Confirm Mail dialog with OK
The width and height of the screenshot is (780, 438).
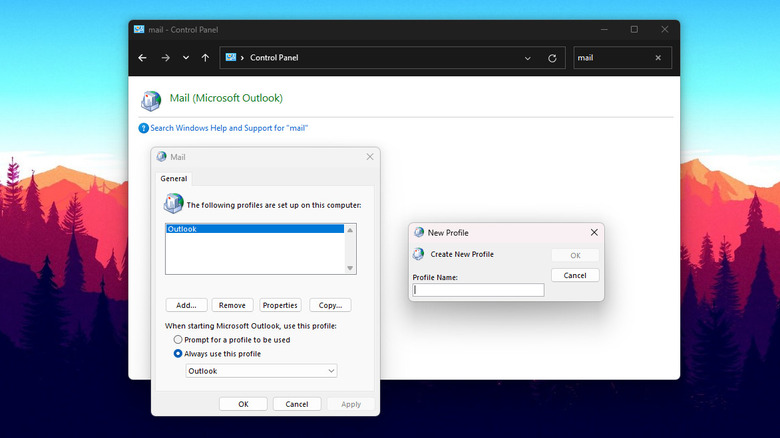[243, 404]
